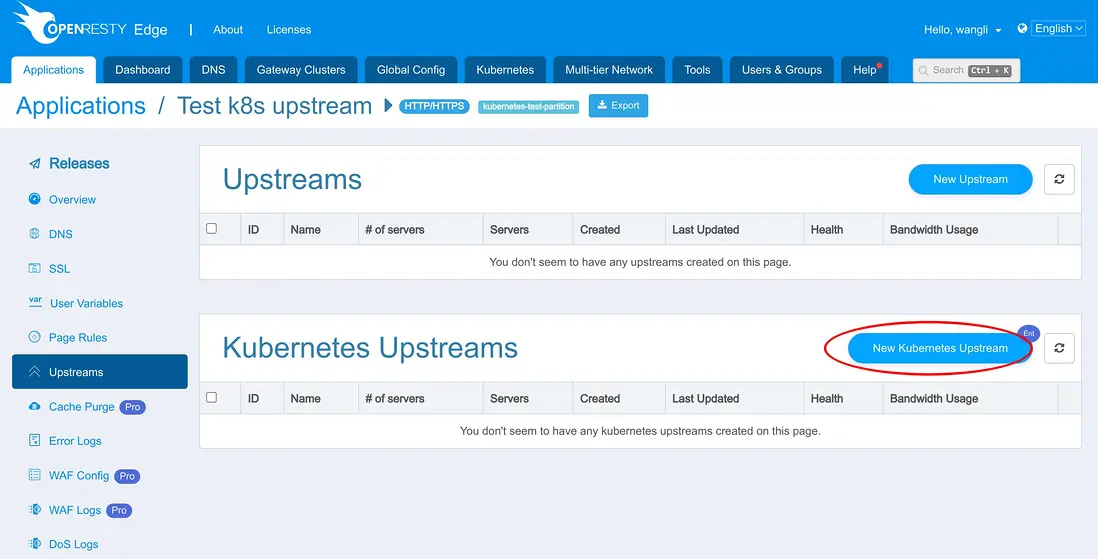Click the User Variables var icon
Image resolution: width=1098 pixels, height=559 pixels.
[x=35, y=303]
